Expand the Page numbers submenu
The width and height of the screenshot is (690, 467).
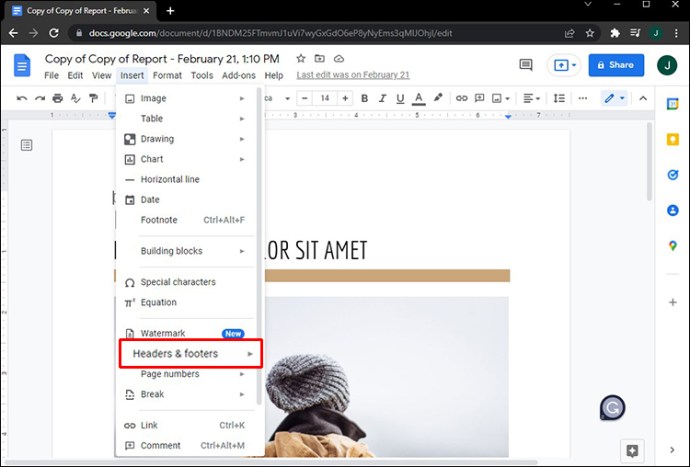tap(185, 374)
